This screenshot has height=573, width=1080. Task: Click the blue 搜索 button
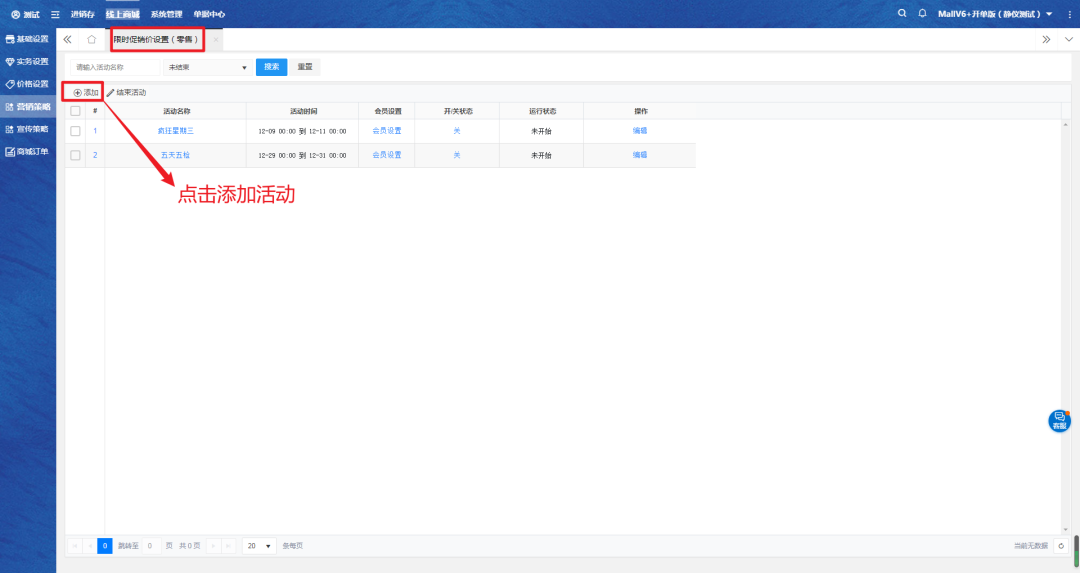[271, 67]
